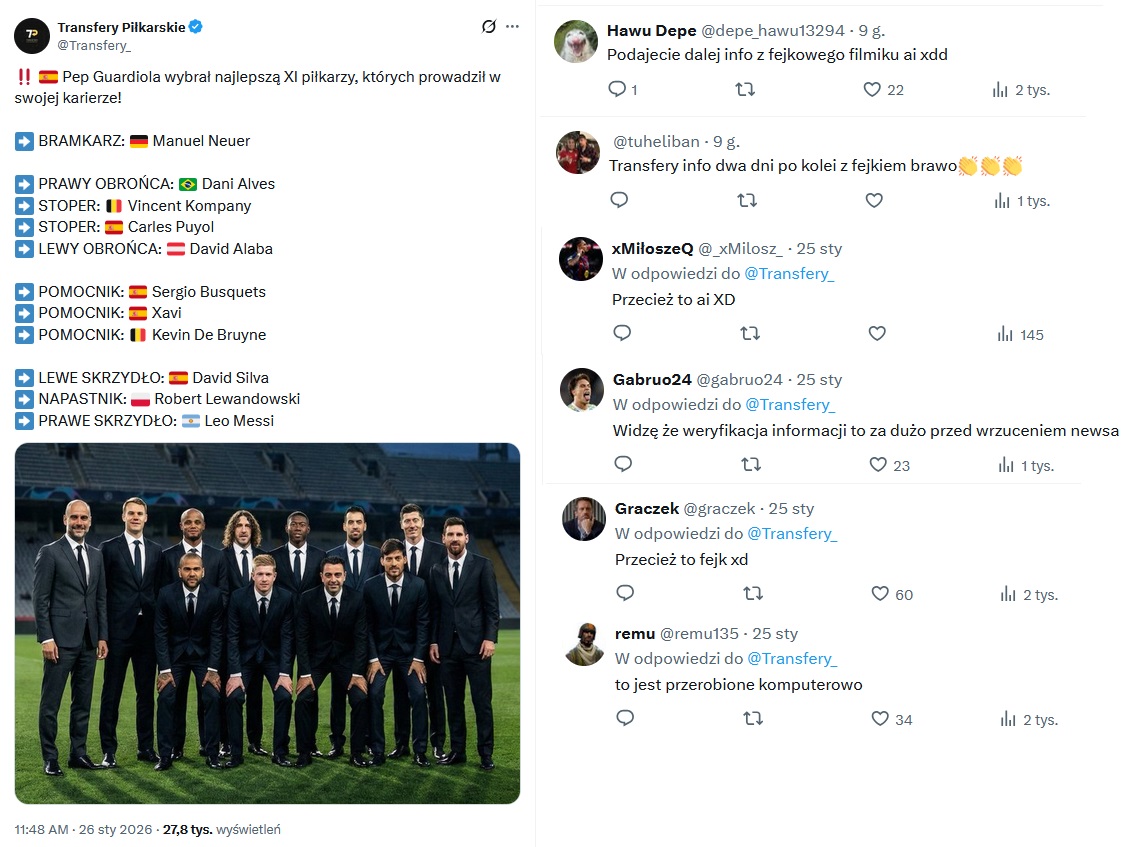Reply to remu's comment

tap(625, 718)
